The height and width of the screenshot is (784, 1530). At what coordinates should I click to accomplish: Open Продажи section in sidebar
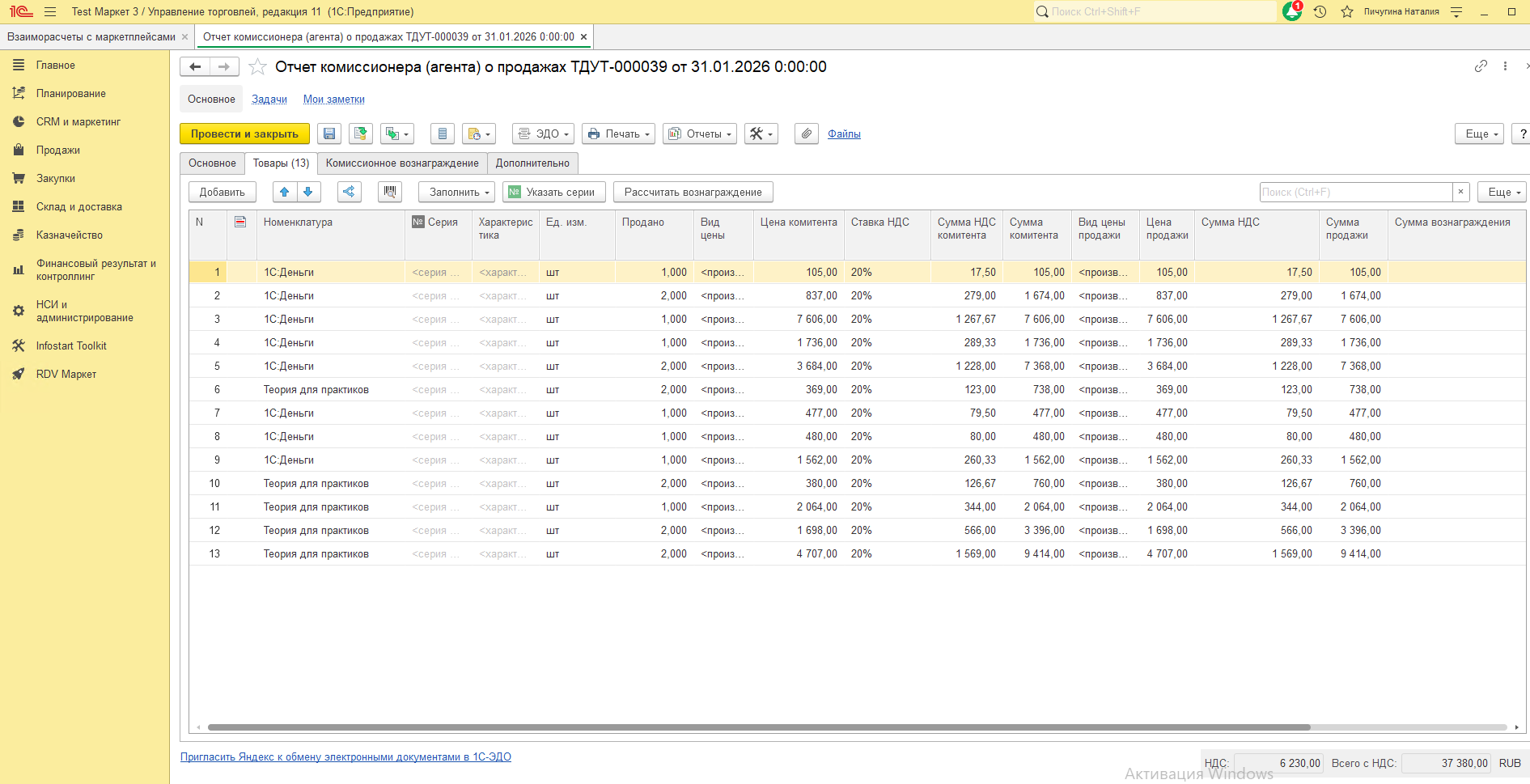[58, 150]
